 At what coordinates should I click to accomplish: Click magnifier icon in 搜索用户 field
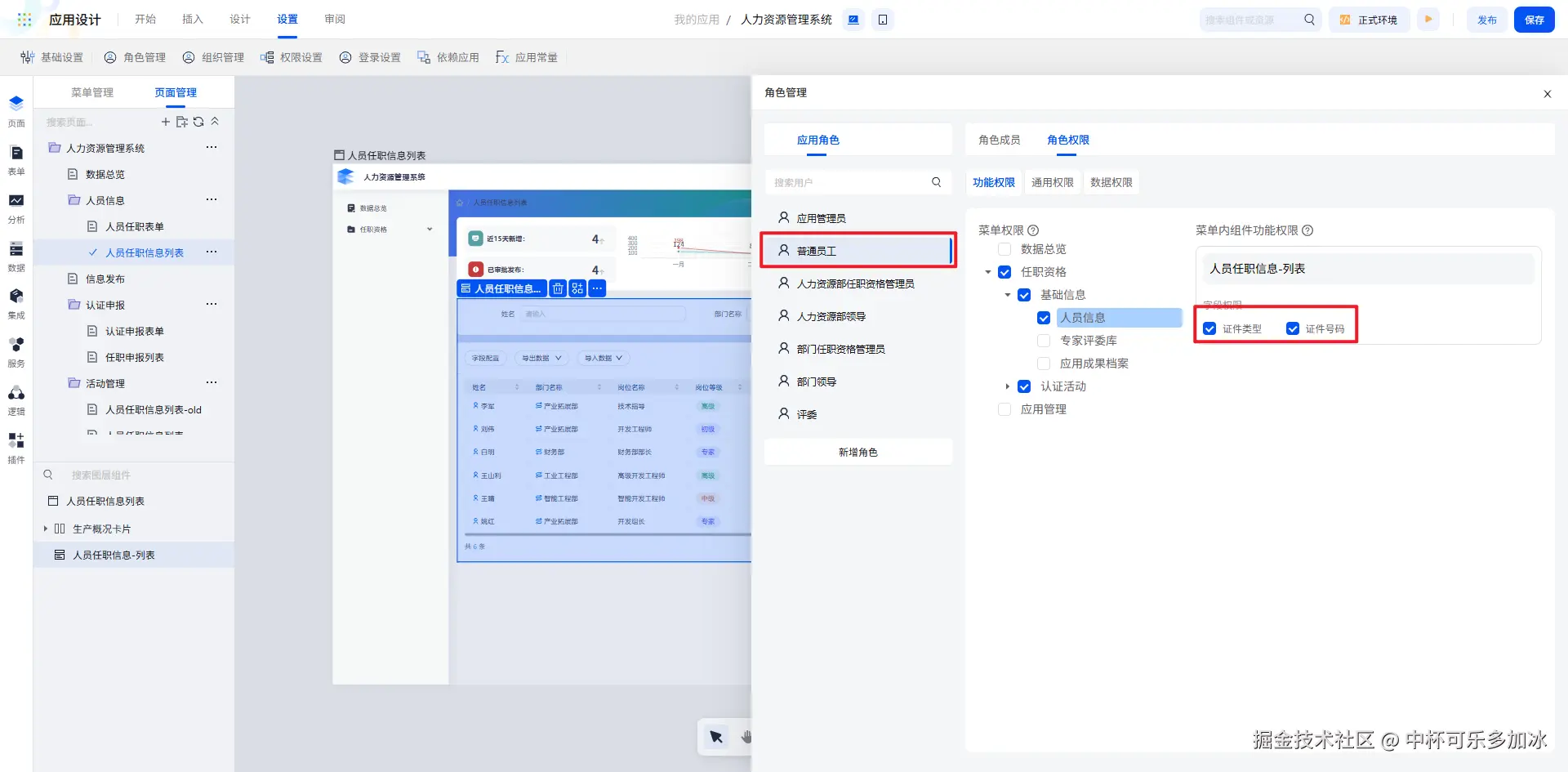(937, 182)
